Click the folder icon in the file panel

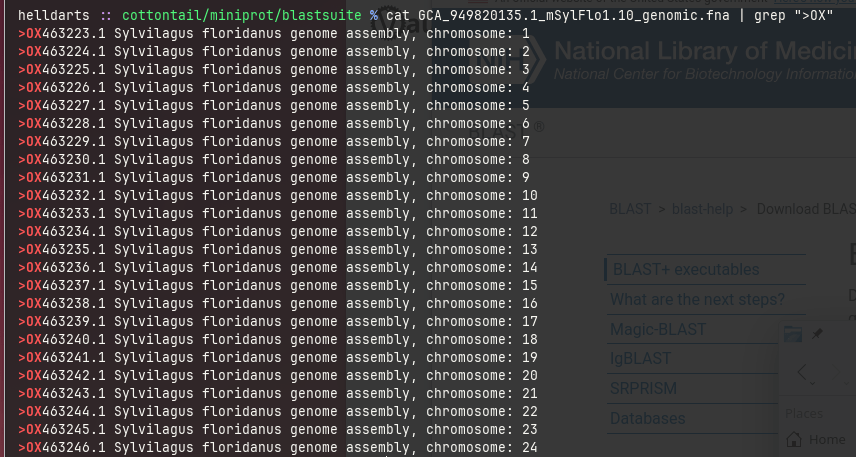point(793,335)
